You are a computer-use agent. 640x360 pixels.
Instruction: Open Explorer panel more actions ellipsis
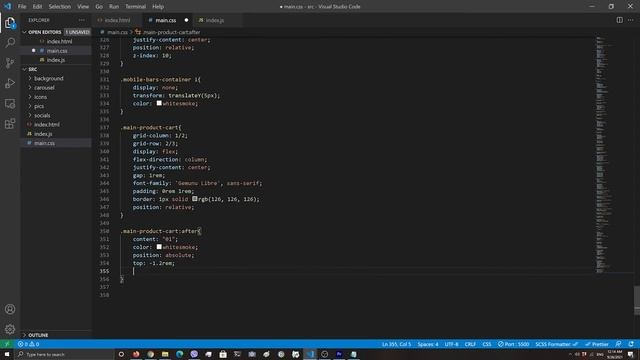pyautogui.click(x=82, y=20)
